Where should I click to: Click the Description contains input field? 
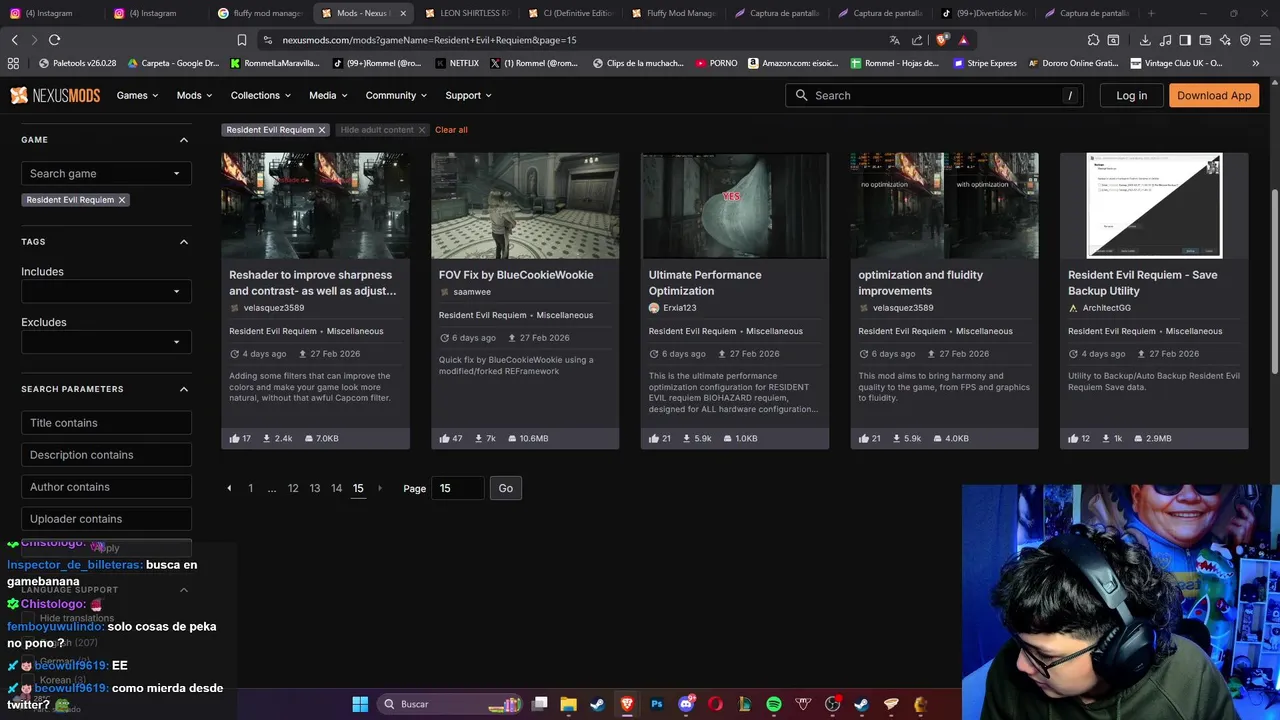pos(106,455)
